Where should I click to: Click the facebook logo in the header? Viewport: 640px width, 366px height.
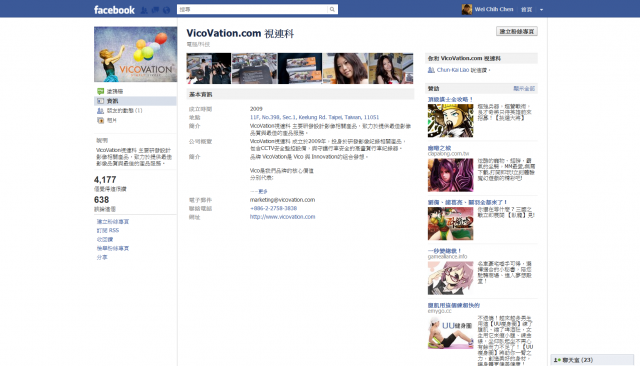click(114, 10)
